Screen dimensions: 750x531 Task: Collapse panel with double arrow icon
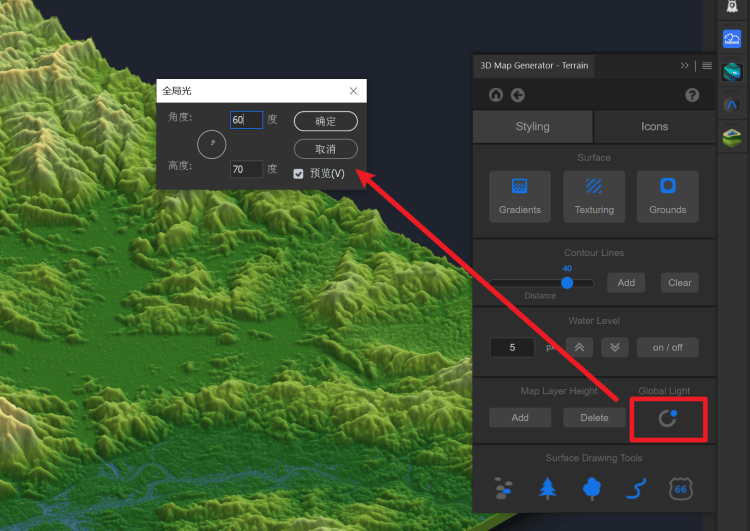[684, 66]
